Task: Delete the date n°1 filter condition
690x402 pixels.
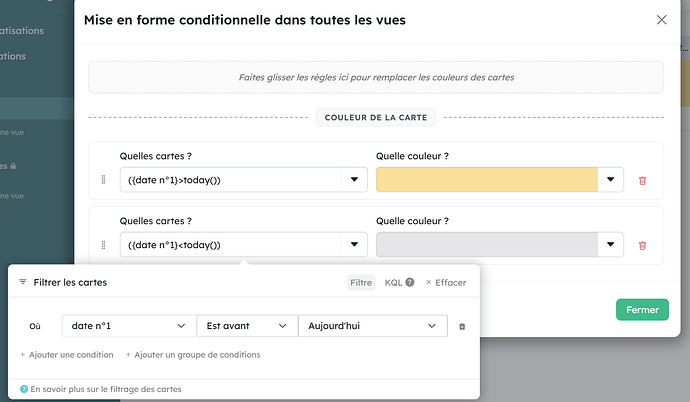Action: click(x=462, y=326)
